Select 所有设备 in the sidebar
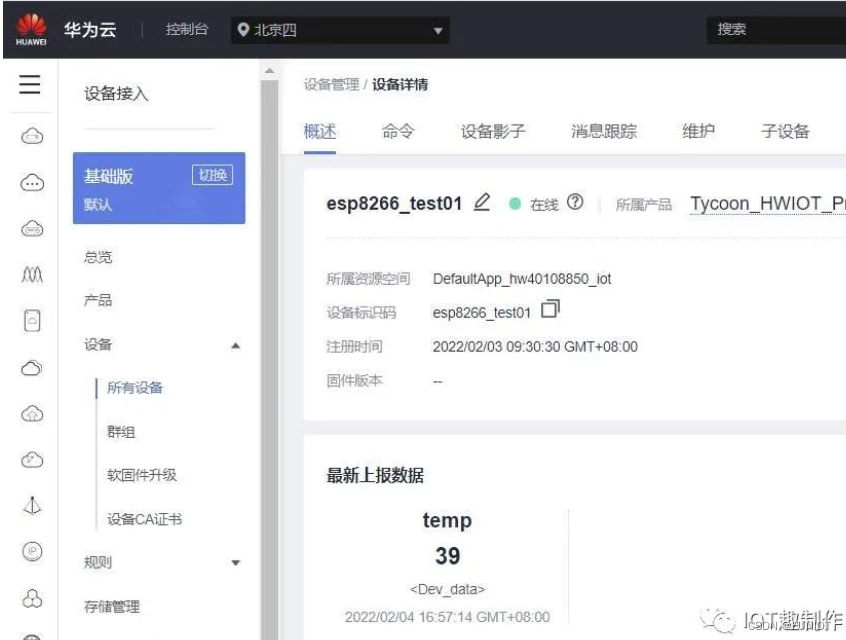 click(x=135, y=387)
